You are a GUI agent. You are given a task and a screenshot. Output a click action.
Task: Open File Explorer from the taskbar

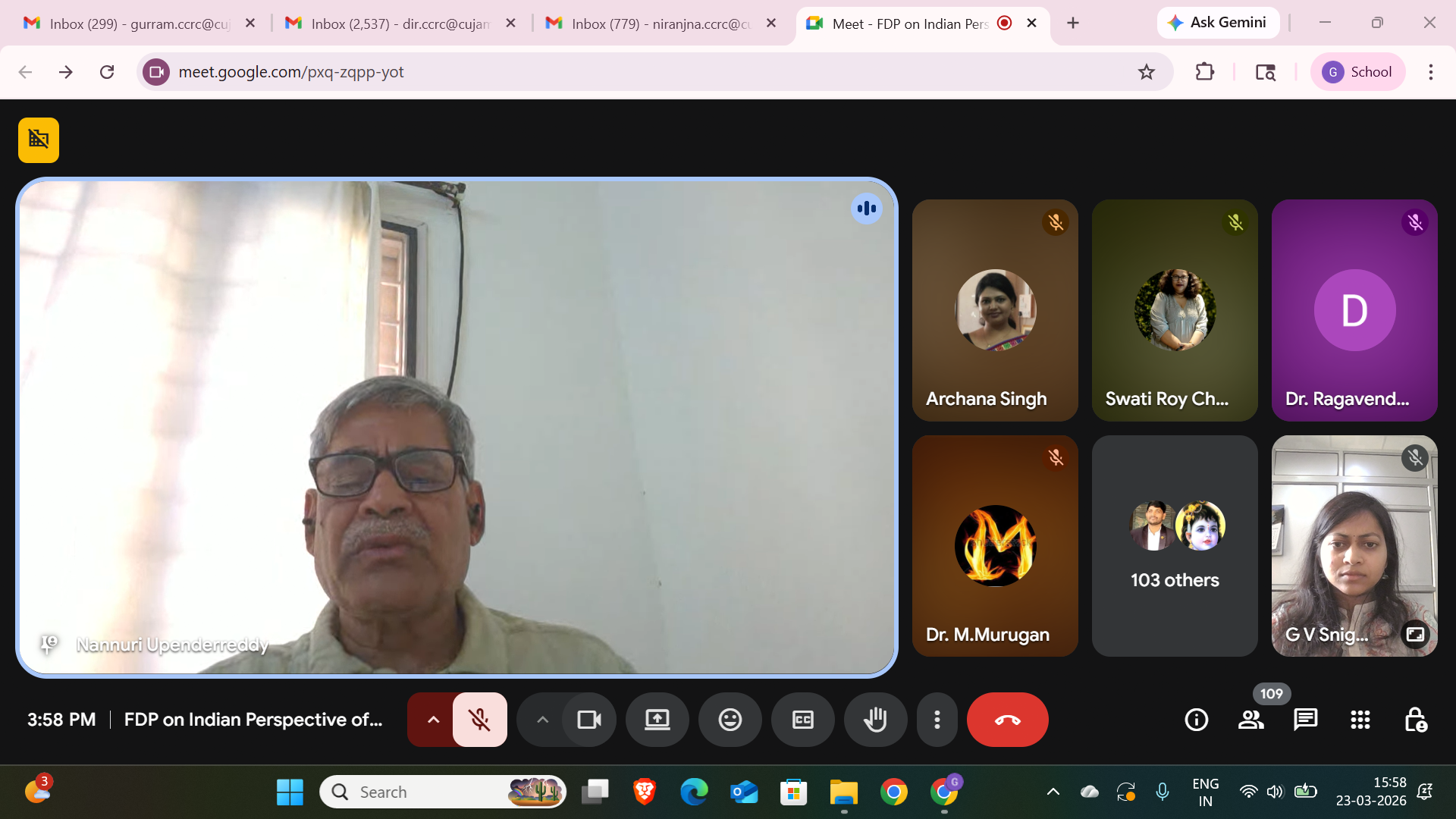(x=843, y=792)
